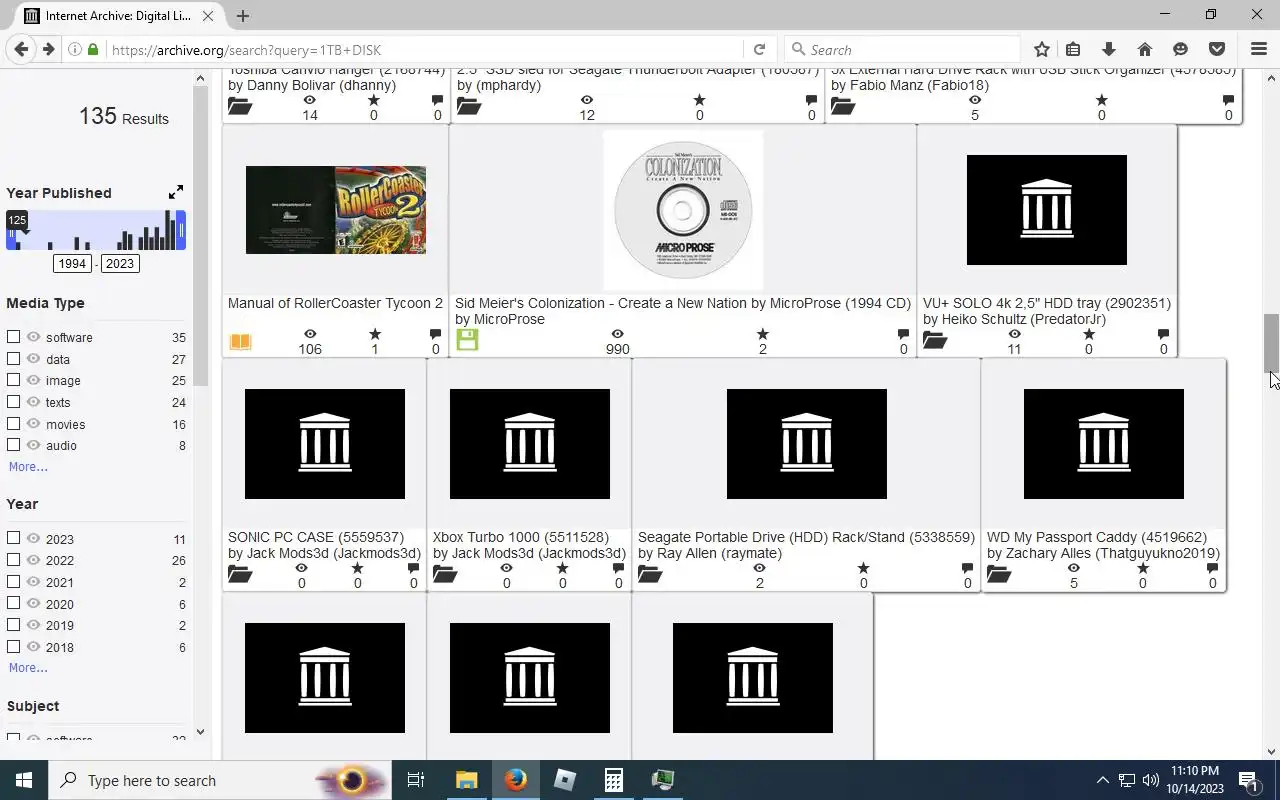Viewport: 1280px width, 800px height.
Task: Click folder icon under VU+ SOLO 4k tray
Action: click(x=935, y=341)
